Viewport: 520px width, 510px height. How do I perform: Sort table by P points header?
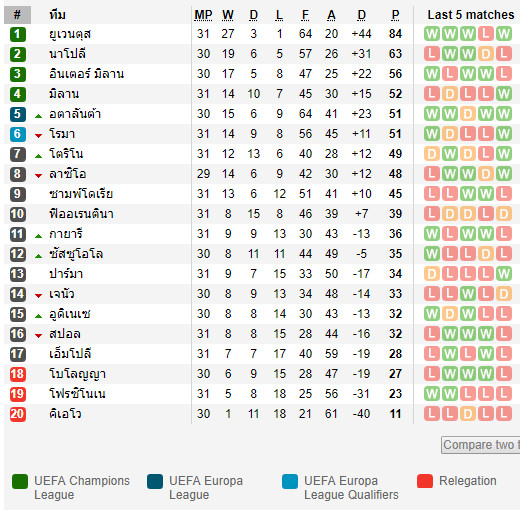click(395, 15)
